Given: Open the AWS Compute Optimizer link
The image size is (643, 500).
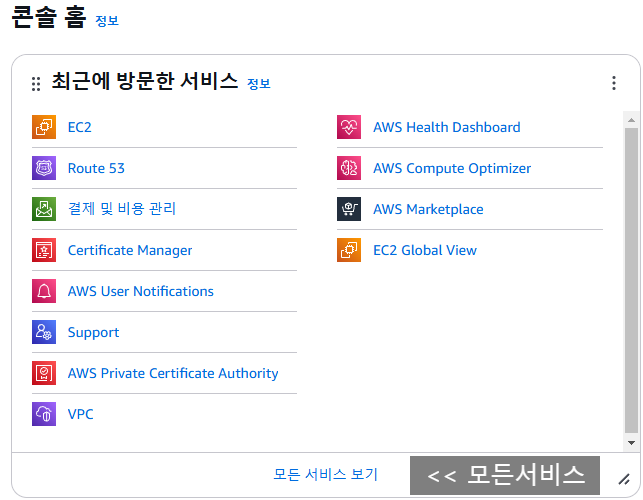Looking at the screenshot, I should coord(452,168).
